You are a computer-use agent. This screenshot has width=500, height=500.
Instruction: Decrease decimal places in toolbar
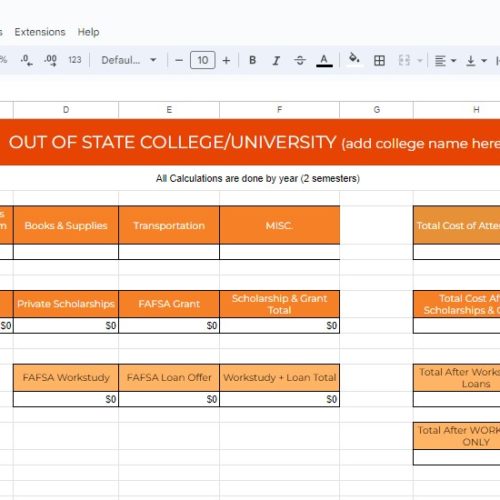[x=26, y=60]
